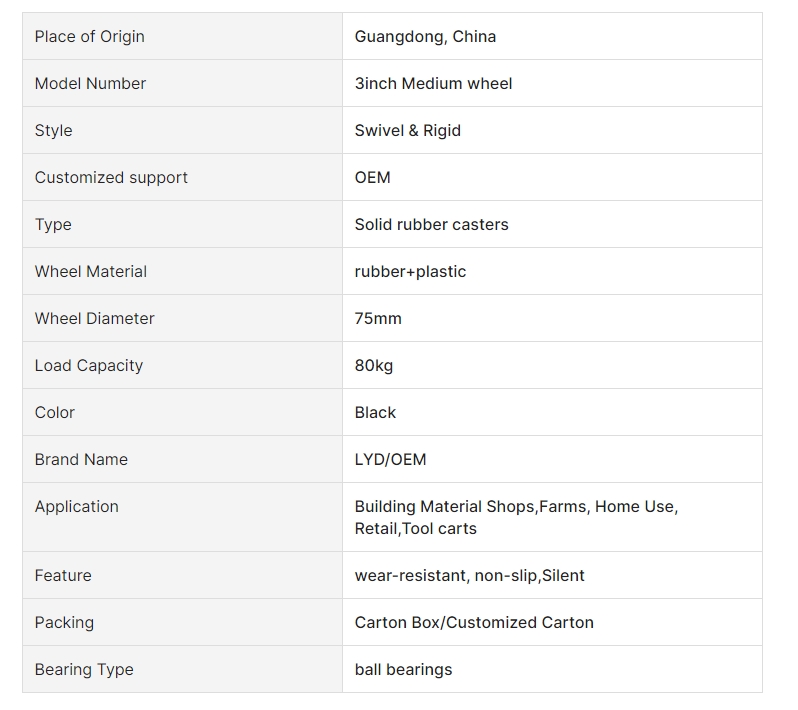This screenshot has height=710, width=798.
Task: Click the 'ball bearings' value cell
Action: click(x=552, y=669)
